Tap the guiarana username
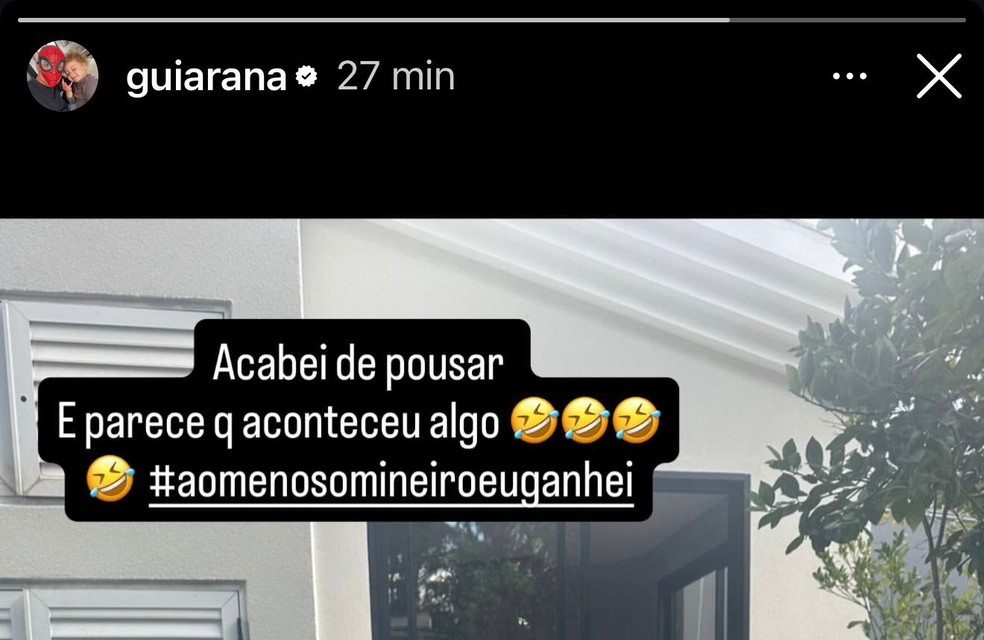 [206, 78]
